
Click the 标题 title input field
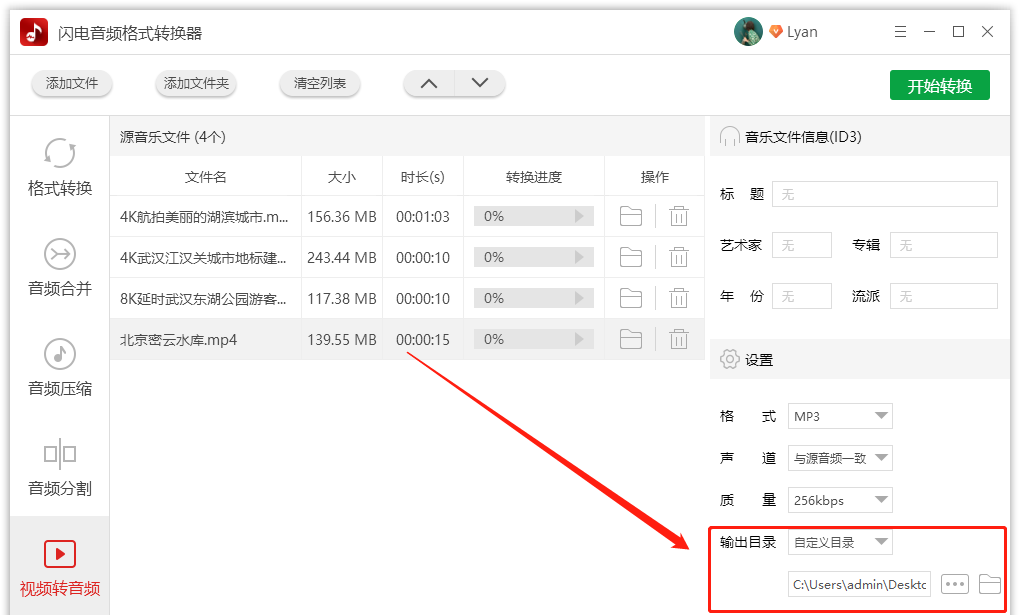tap(885, 194)
